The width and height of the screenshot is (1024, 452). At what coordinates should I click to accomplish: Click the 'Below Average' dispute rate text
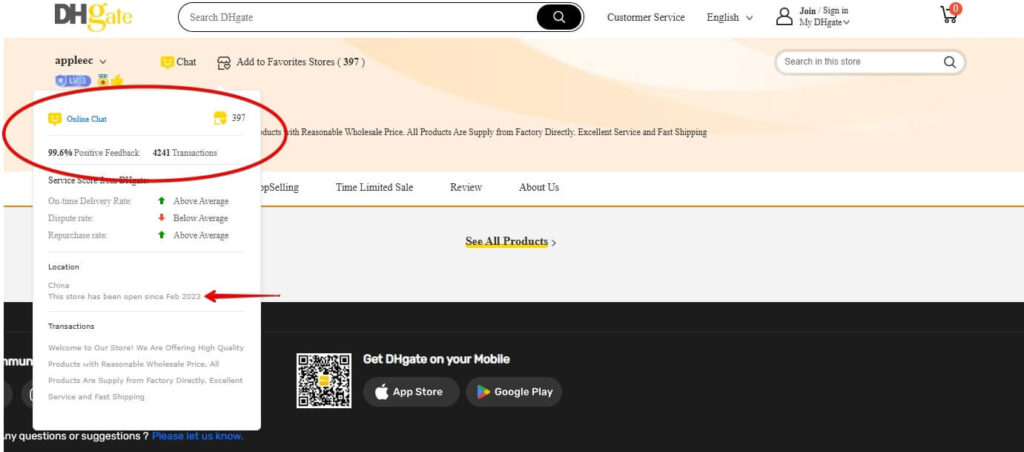point(200,218)
